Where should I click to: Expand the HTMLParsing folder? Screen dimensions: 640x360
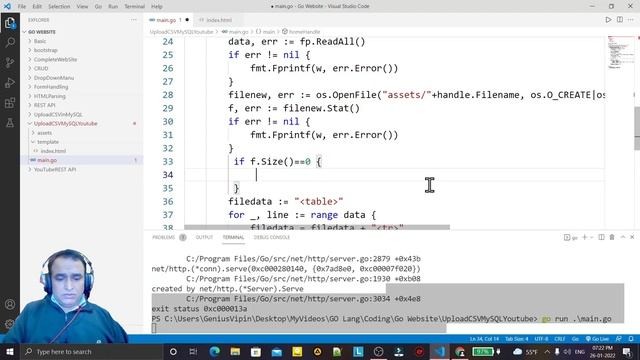49,96
